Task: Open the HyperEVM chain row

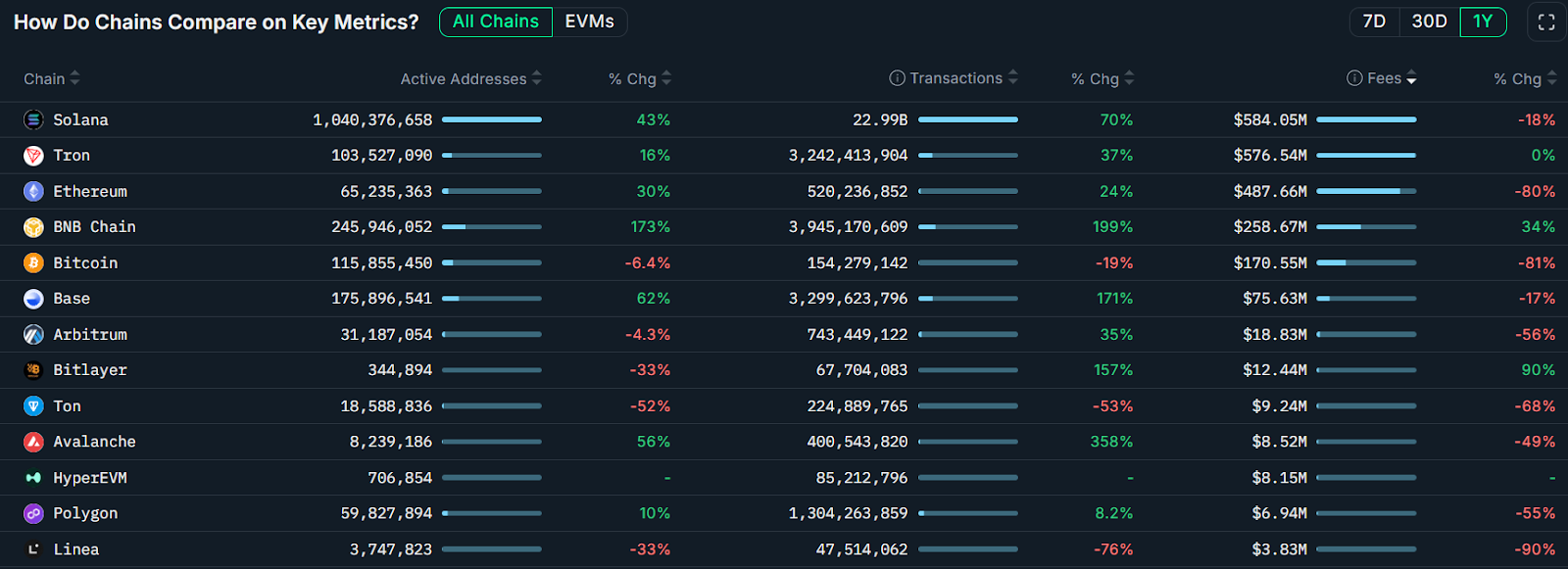Action: (x=90, y=478)
